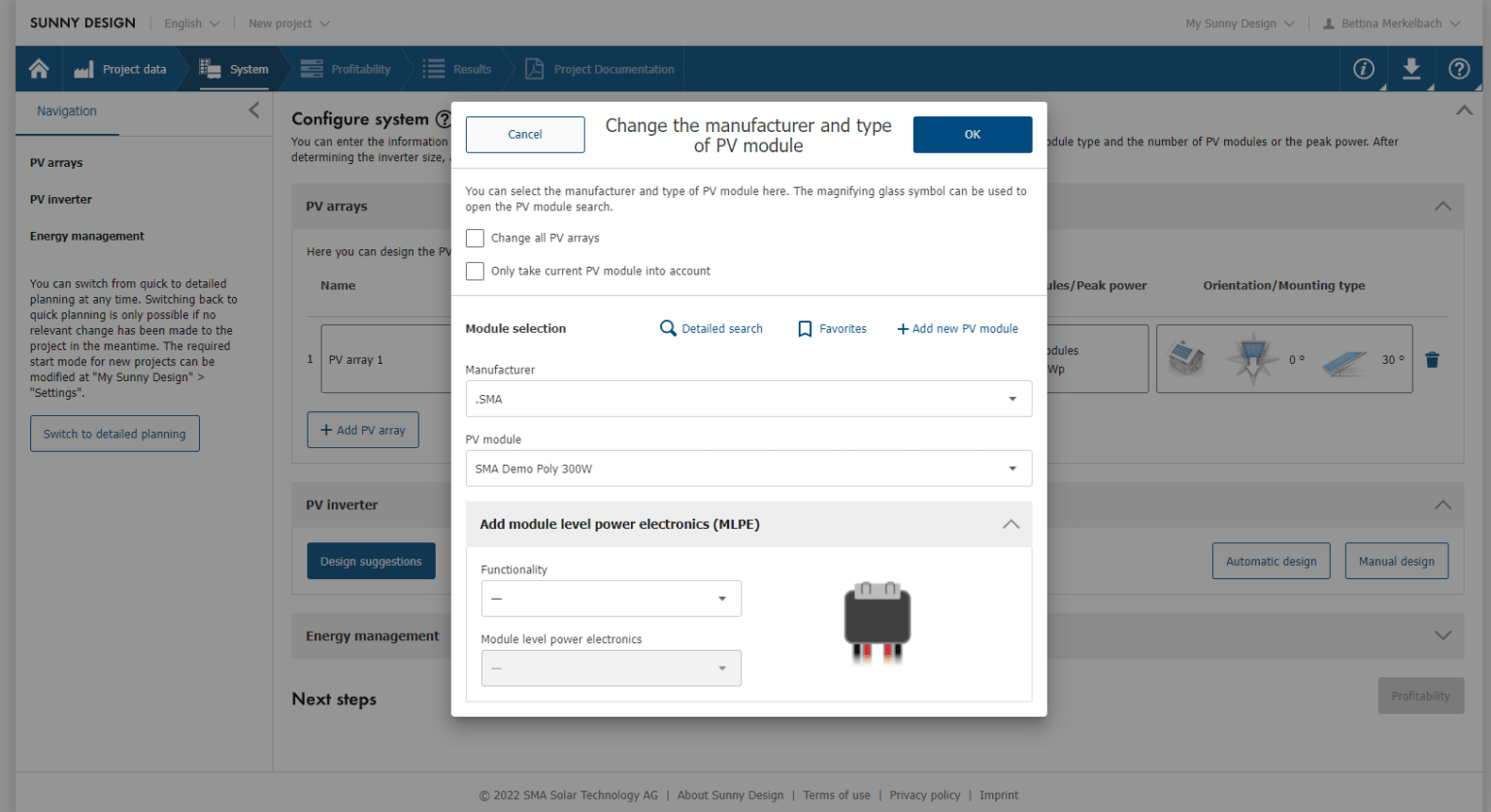
Task: Open the PV module dropdown
Action: click(x=747, y=469)
